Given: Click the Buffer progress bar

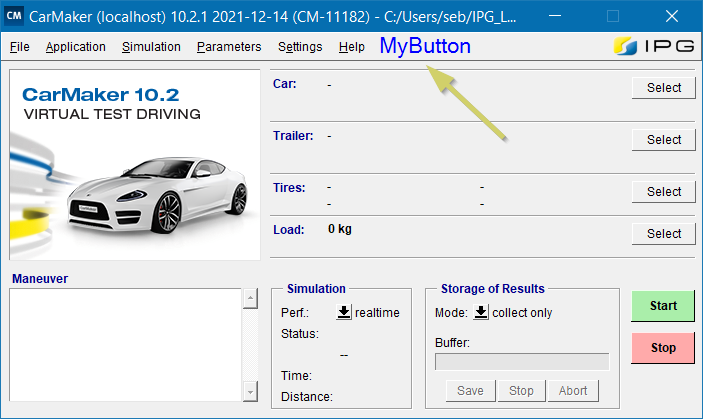Looking at the screenshot, I should [x=522, y=362].
